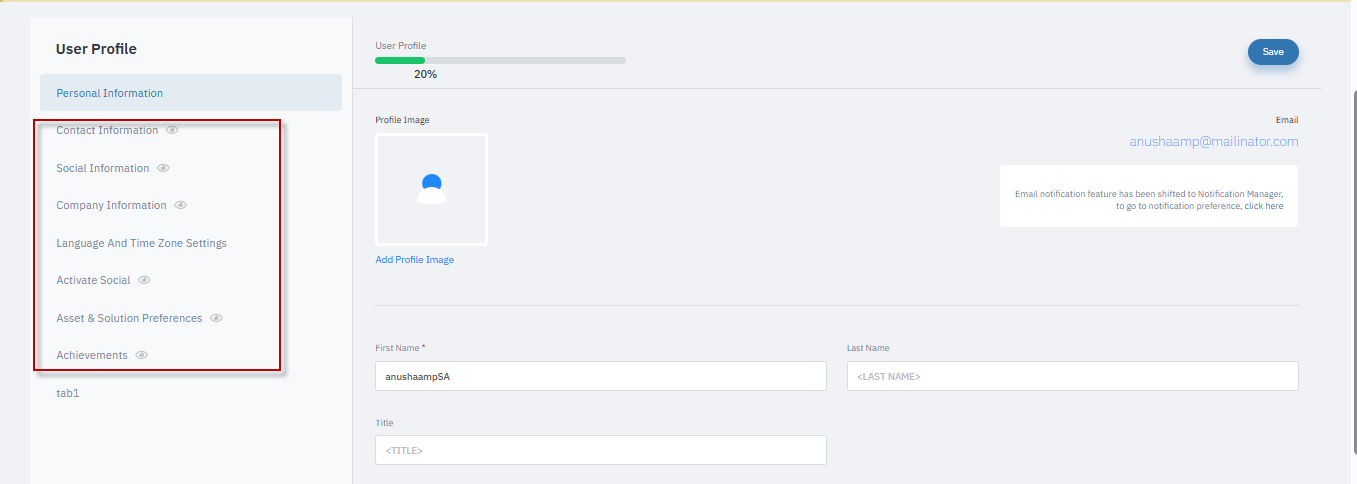Viewport: 1357px width, 484px height.
Task: Follow the 'click here' notification preference link
Action: [1263, 206]
